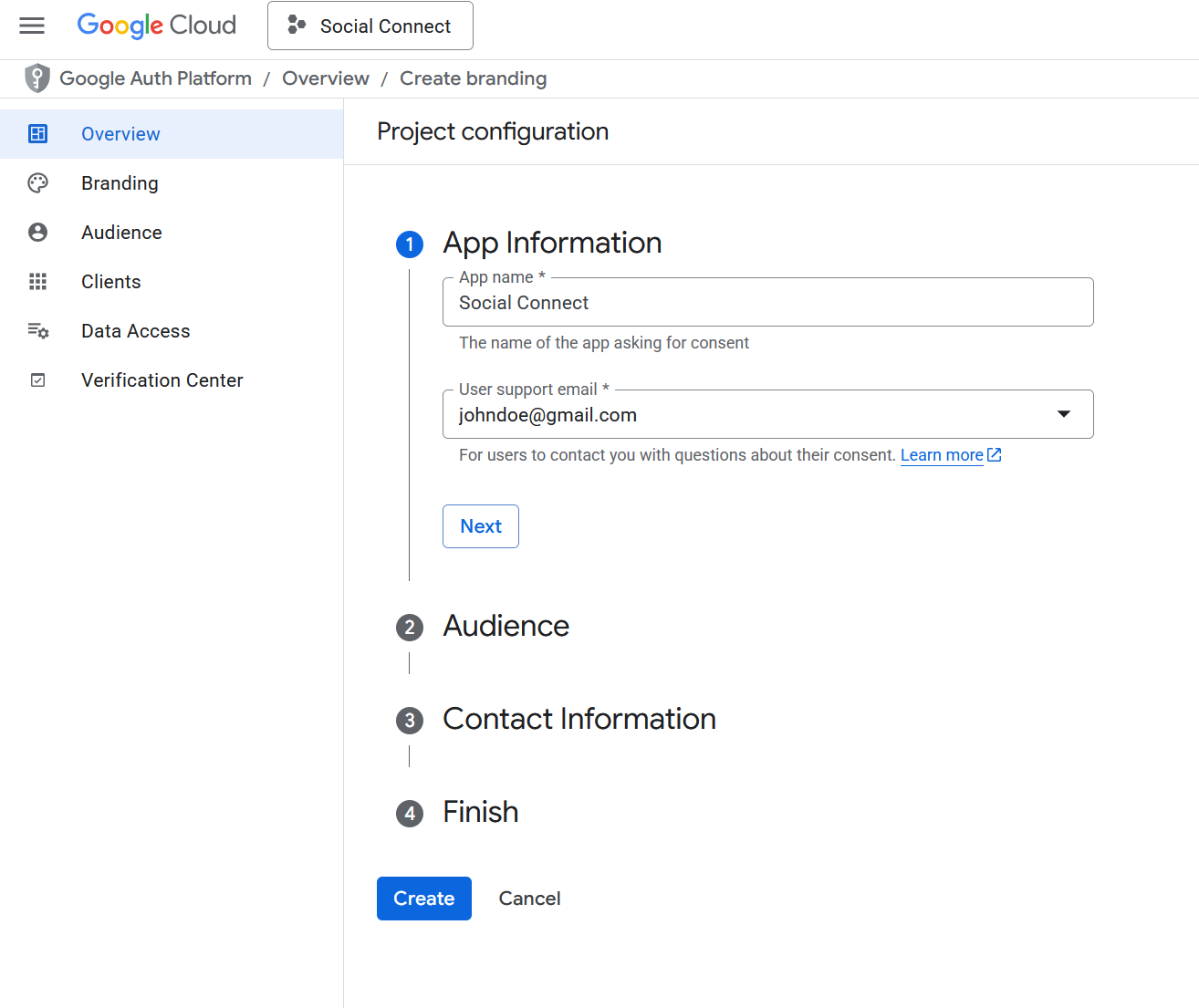Select Overview in the sidebar
This screenshot has height=1008, width=1199.
click(172, 134)
